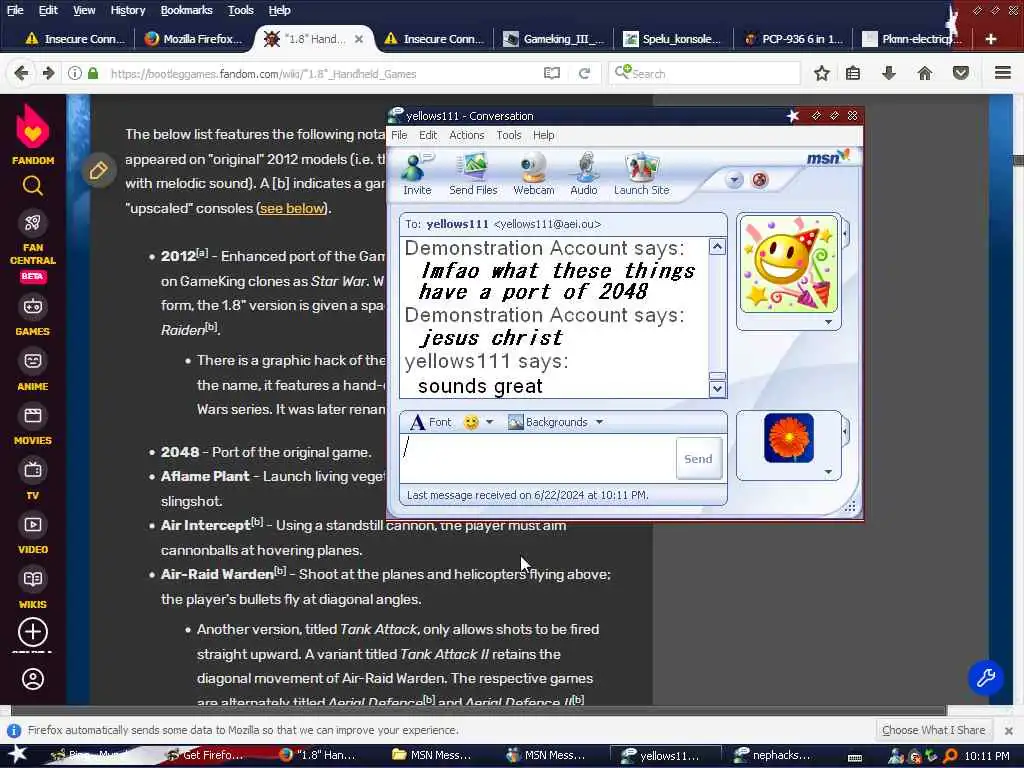This screenshot has height=768, width=1024.
Task: Show bookmarks list icon
Action: pos(853,73)
